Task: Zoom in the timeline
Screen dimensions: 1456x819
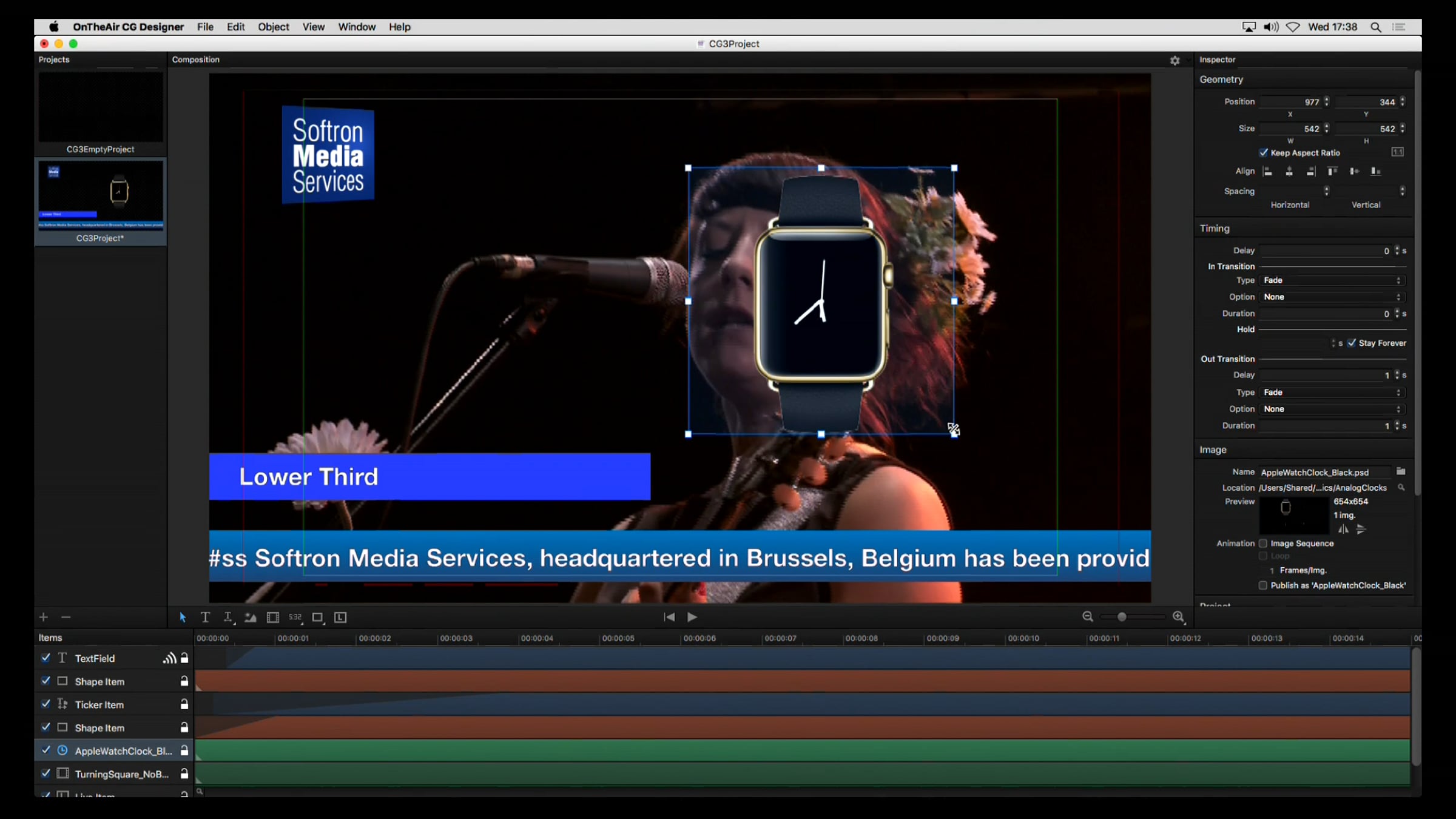Action: point(1179,617)
